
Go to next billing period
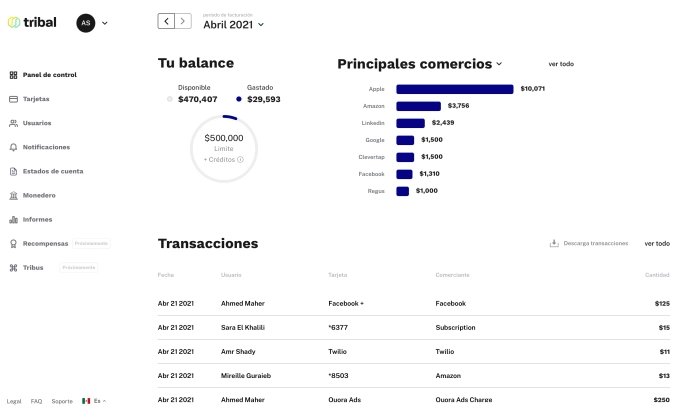[183, 21]
